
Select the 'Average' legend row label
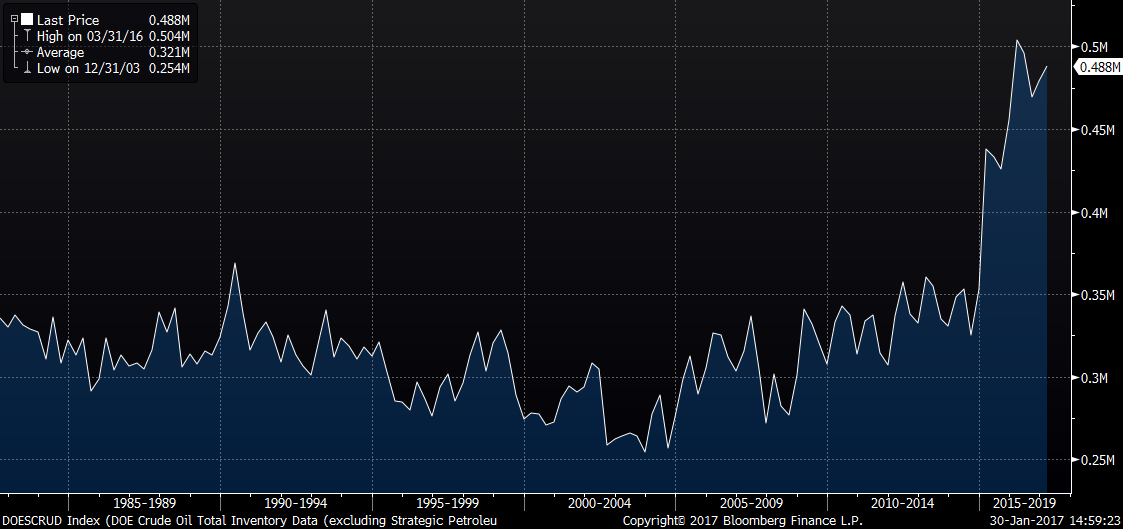(x=60, y=52)
